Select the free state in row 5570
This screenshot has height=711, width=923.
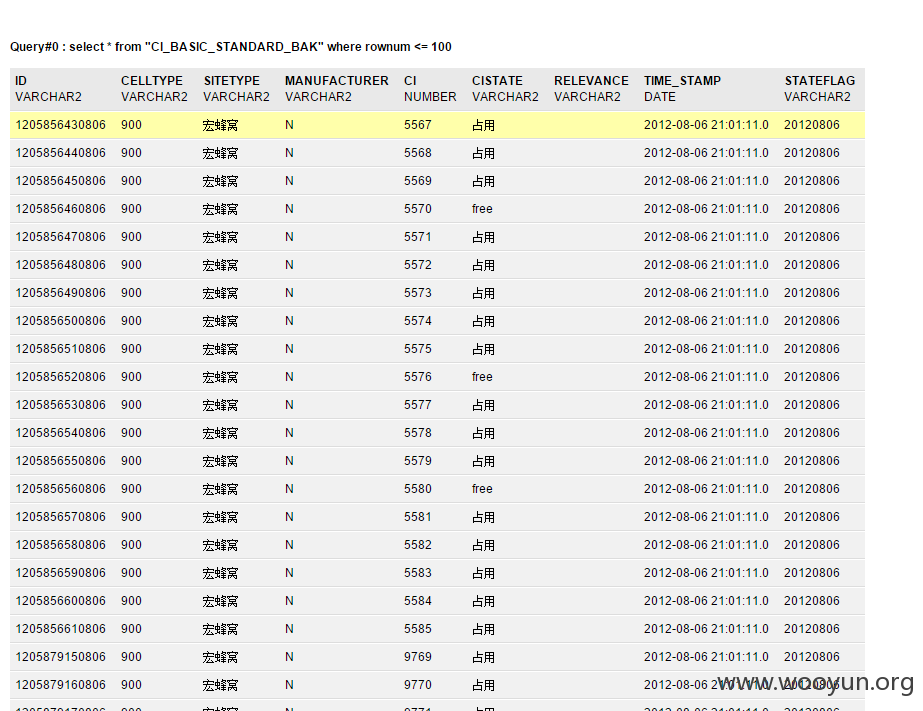482,209
